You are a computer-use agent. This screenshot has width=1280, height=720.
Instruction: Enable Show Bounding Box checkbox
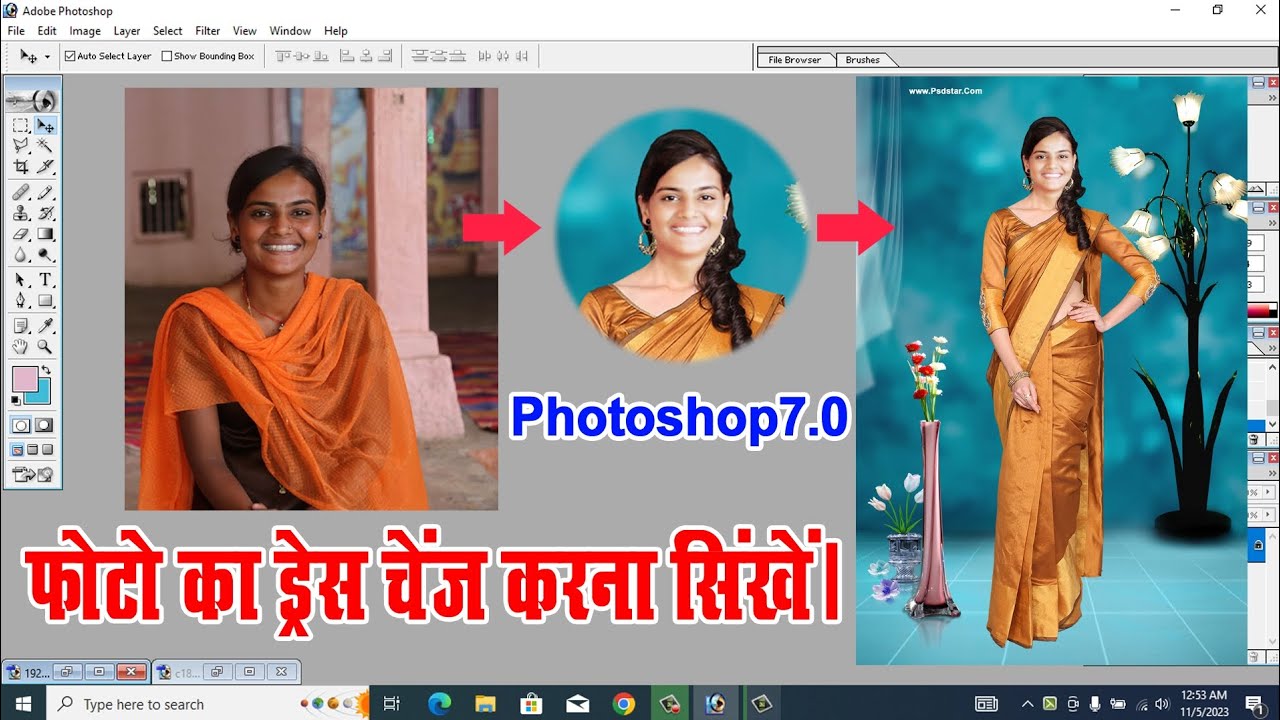167,56
